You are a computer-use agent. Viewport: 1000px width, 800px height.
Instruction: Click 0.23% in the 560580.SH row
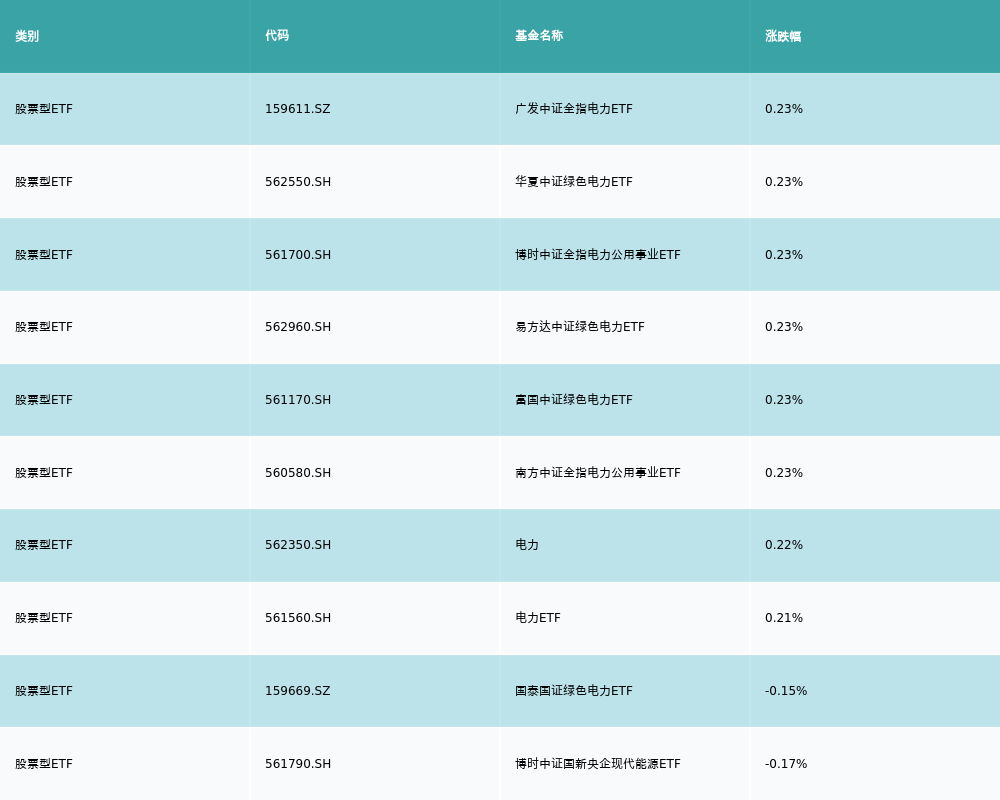coord(784,473)
